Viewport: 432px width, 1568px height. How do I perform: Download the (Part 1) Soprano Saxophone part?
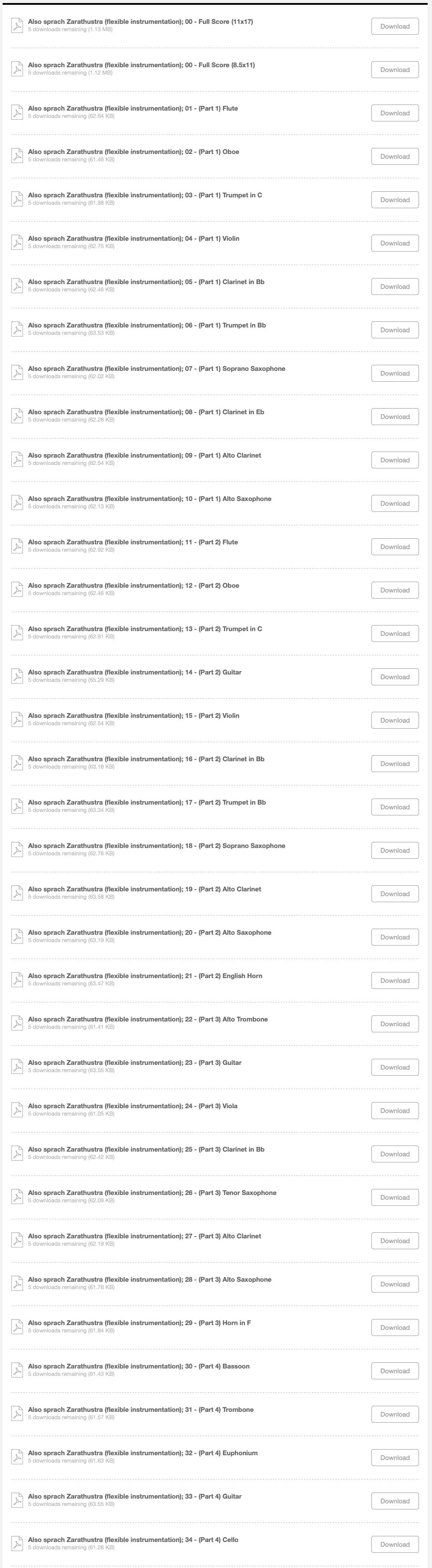(395, 373)
